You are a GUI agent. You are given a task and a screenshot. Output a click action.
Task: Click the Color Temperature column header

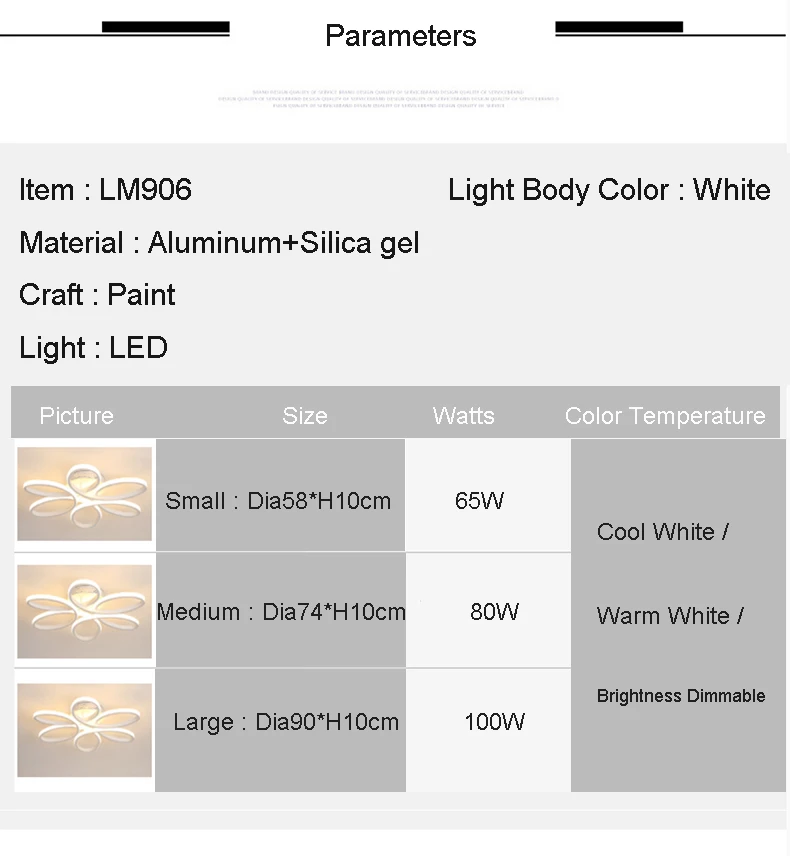point(665,416)
